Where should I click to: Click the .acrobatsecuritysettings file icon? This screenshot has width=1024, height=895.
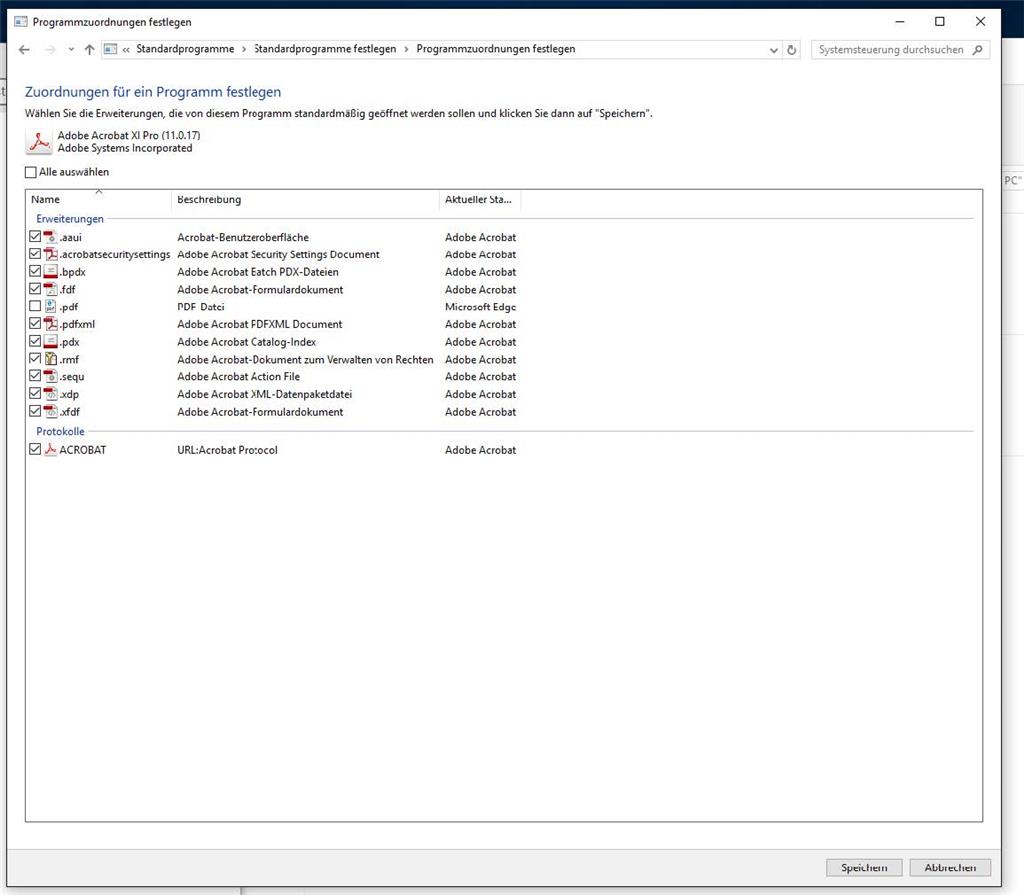(x=50, y=254)
